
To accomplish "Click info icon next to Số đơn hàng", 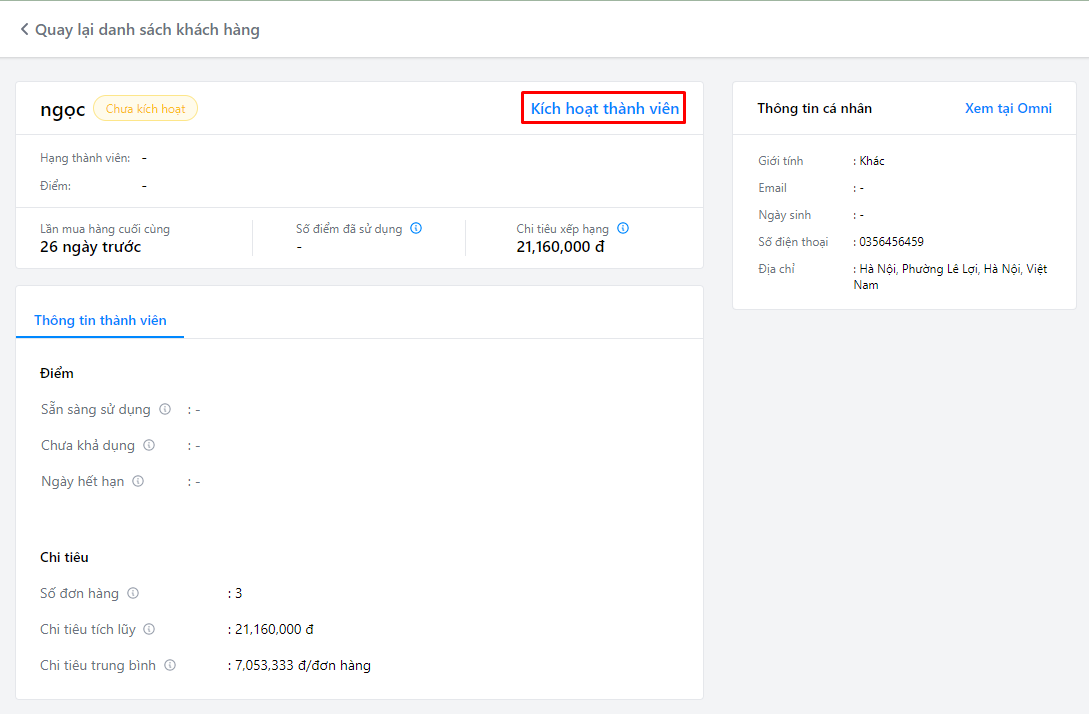I will pyautogui.click(x=133, y=593).
